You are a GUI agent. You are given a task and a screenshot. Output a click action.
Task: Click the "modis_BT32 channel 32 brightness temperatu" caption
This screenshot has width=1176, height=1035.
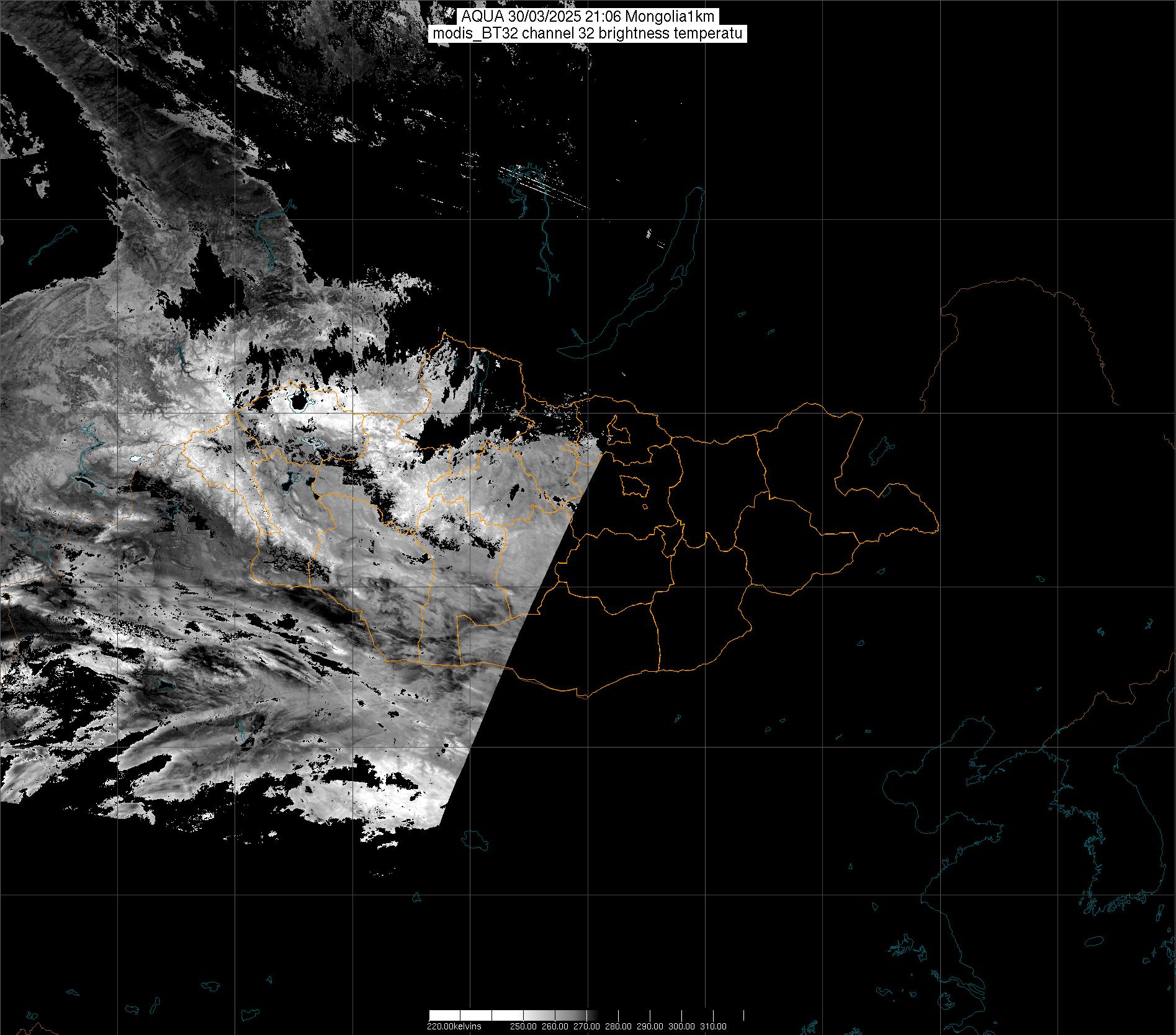click(587, 34)
